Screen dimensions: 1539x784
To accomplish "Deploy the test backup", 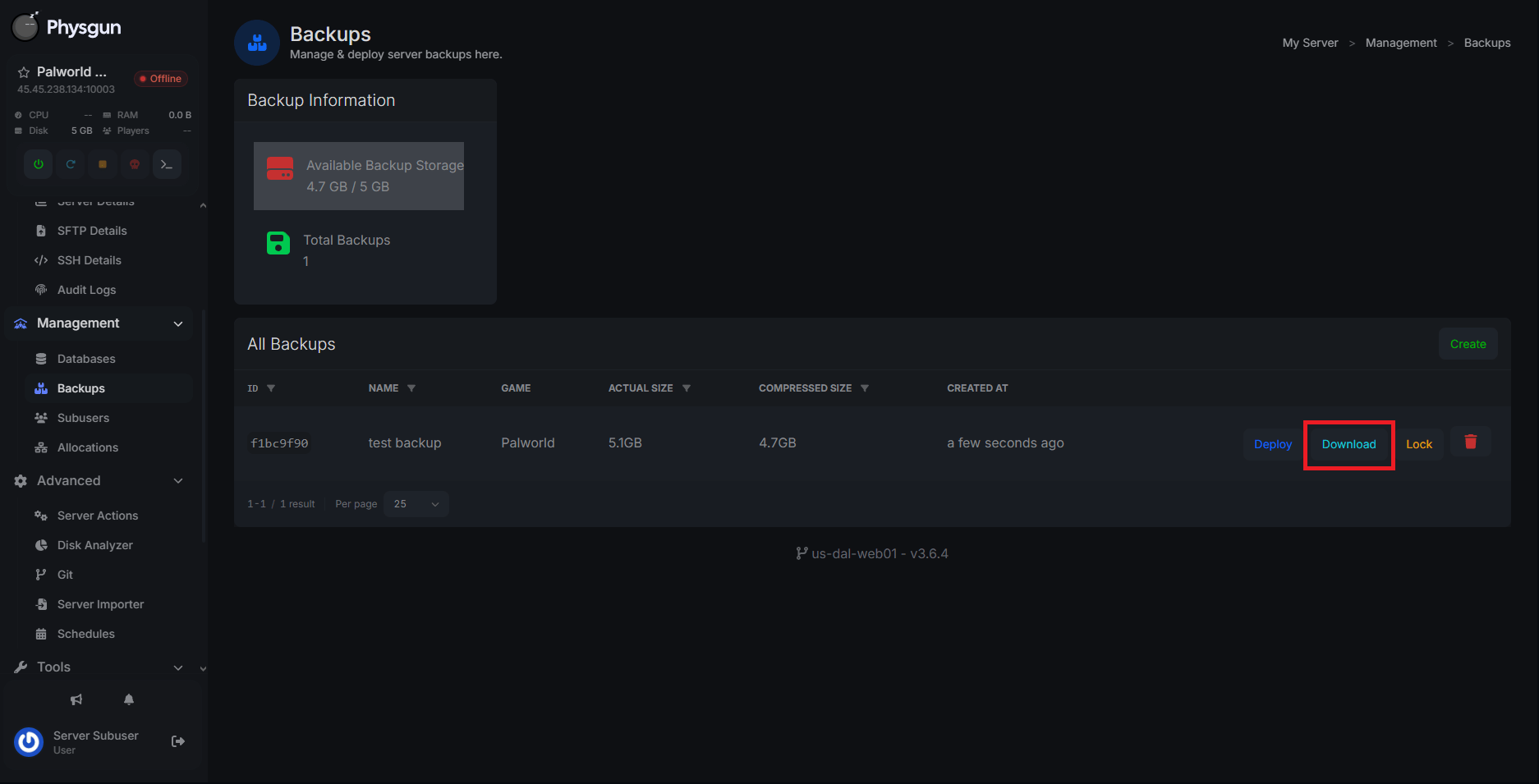I will 1272,444.
